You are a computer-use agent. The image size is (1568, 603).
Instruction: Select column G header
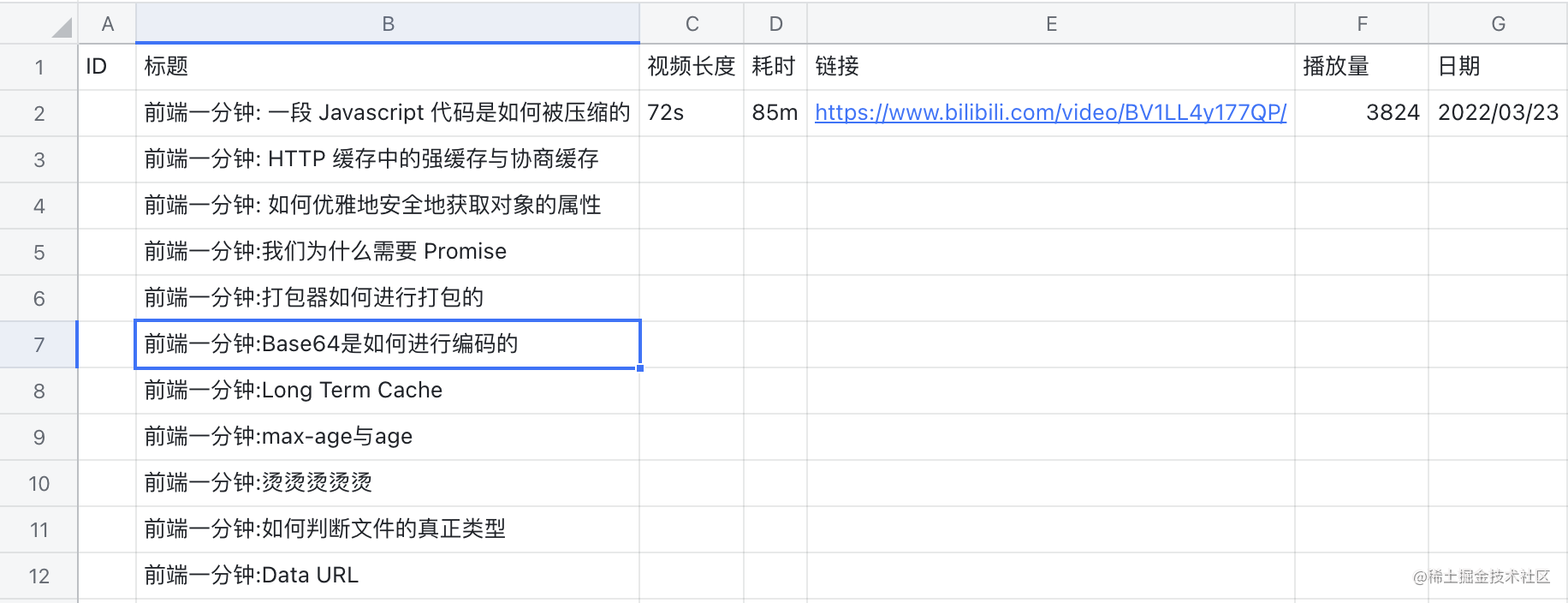tap(1498, 23)
